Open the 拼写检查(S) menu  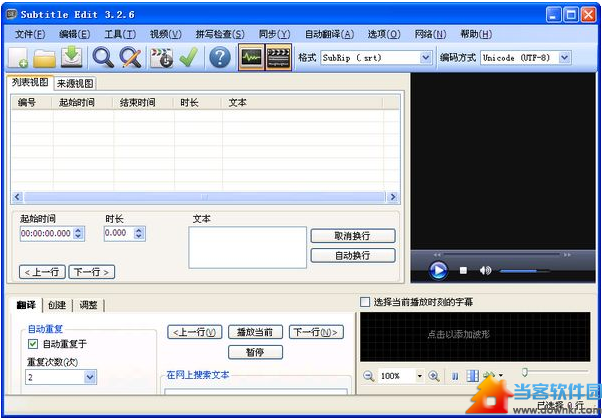pos(220,34)
